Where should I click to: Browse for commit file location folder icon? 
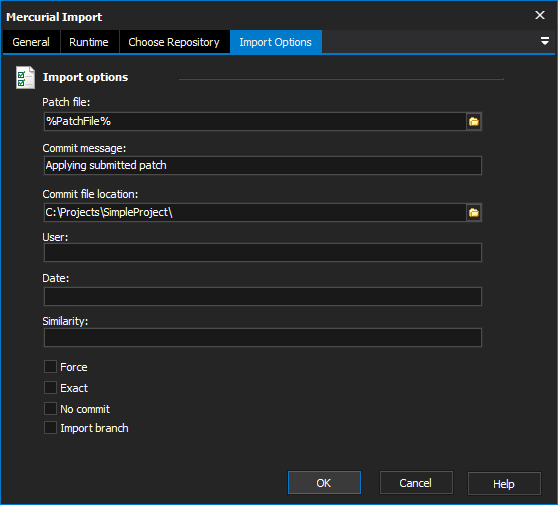(x=474, y=213)
